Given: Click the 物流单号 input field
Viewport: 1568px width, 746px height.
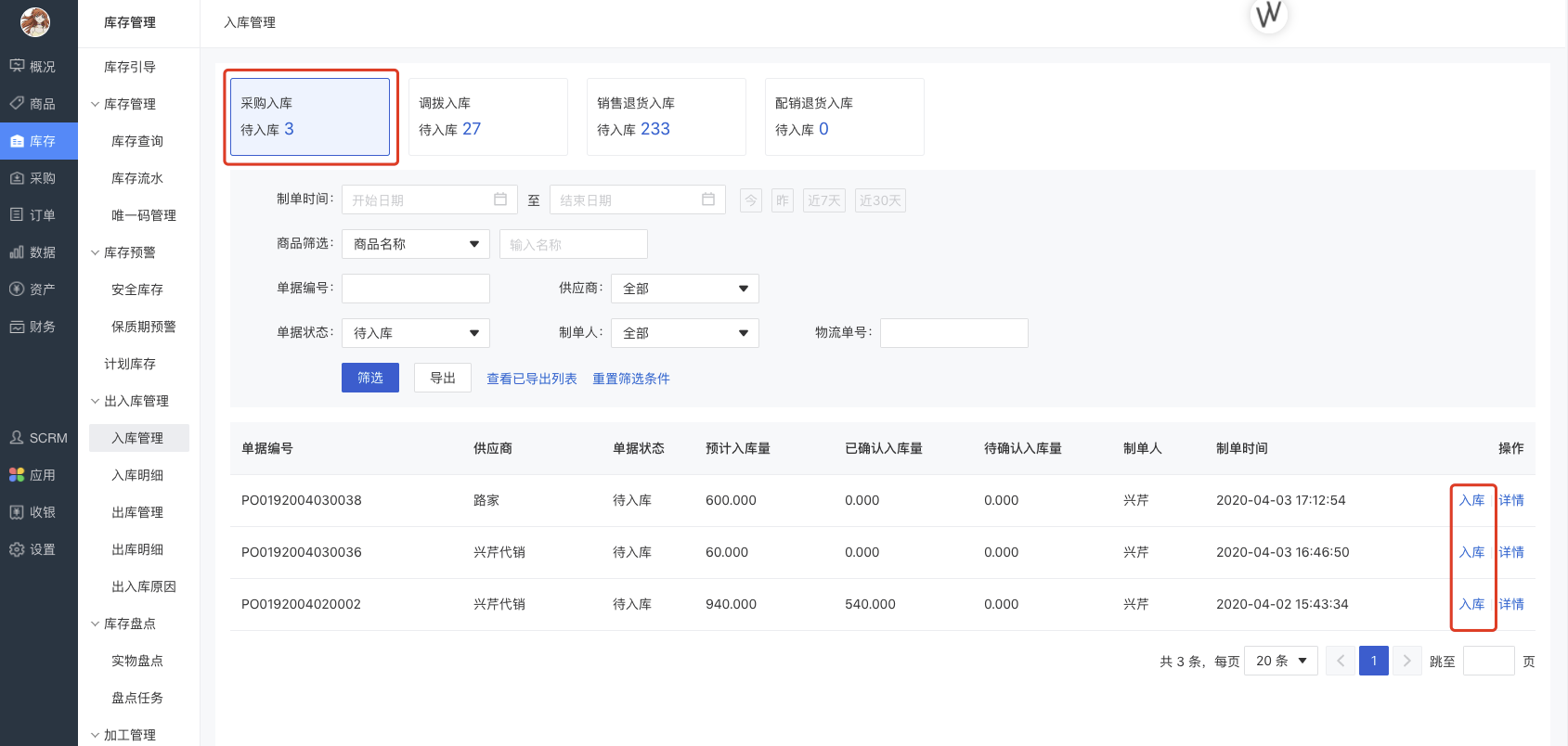Looking at the screenshot, I should pos(954,333).
